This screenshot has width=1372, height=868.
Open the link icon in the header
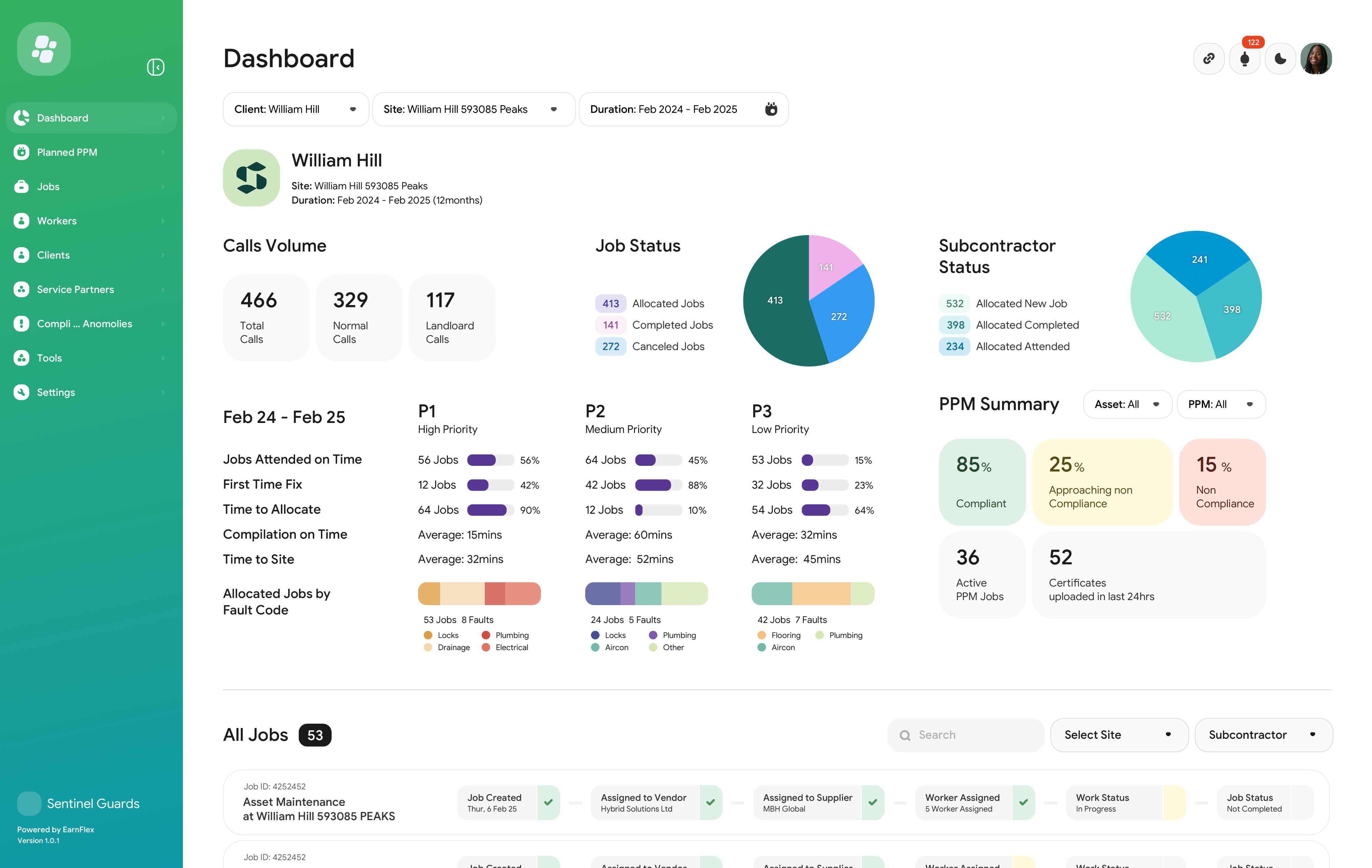tap(1209, 59)
